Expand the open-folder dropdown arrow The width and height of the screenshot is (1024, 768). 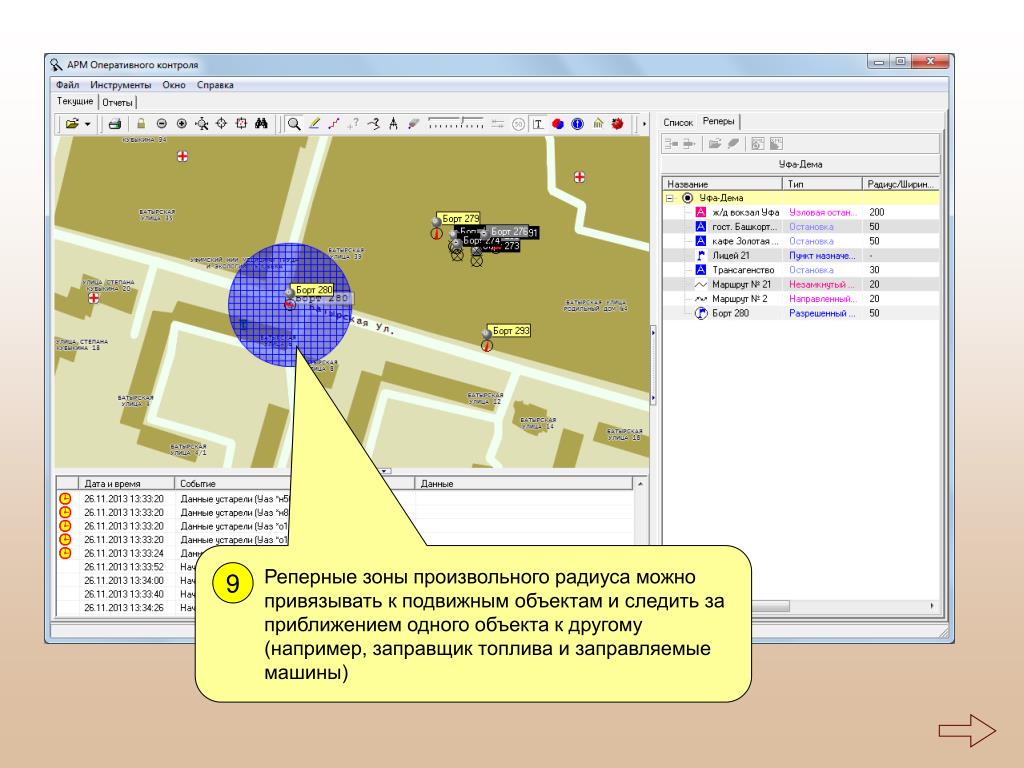point(88,124)
